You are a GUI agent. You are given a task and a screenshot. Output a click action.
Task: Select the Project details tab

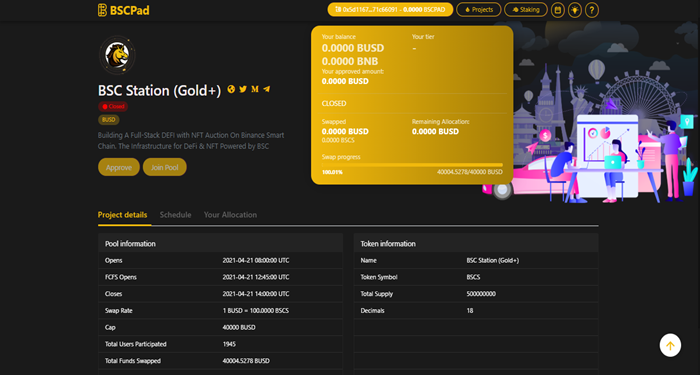click(x=122, y=215)
